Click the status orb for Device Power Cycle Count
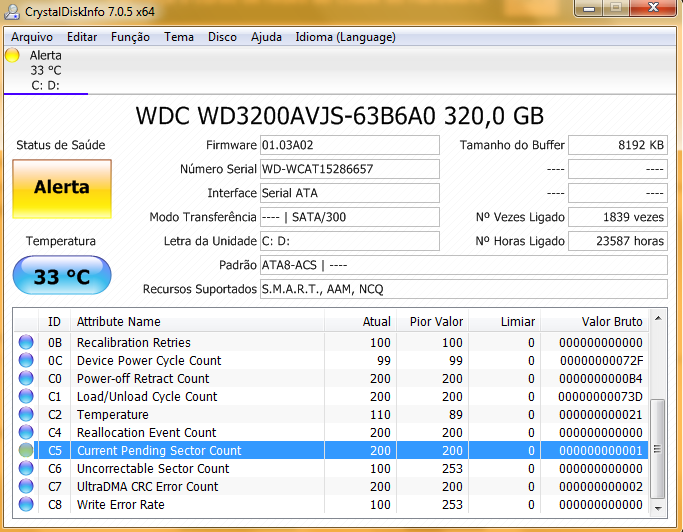 coord(26,360)
